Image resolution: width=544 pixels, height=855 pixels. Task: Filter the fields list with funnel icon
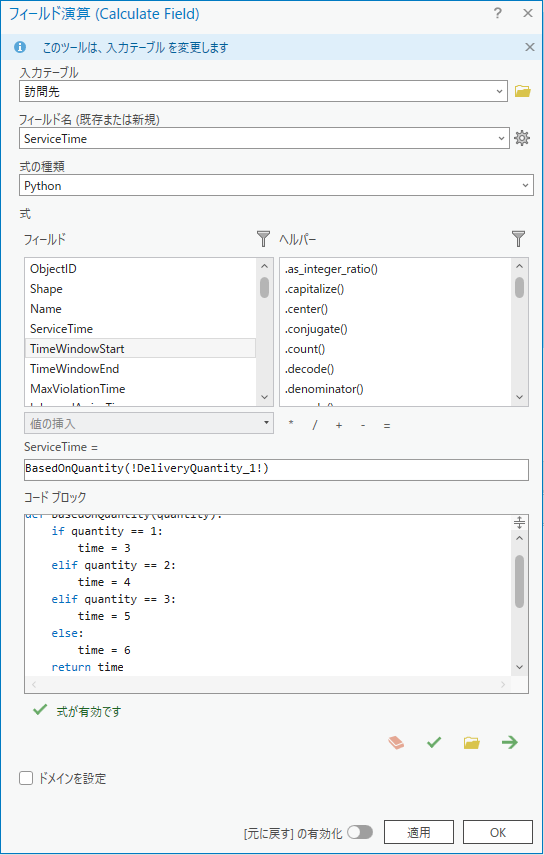[x=263, y=239]
